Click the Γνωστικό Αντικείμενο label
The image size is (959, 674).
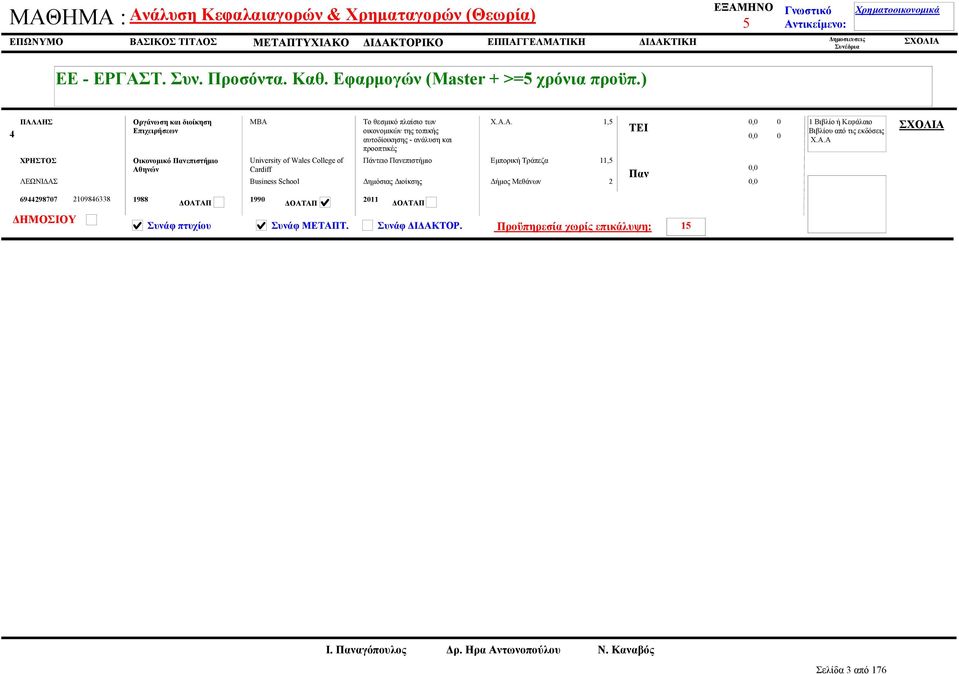(x=815, y=17)
